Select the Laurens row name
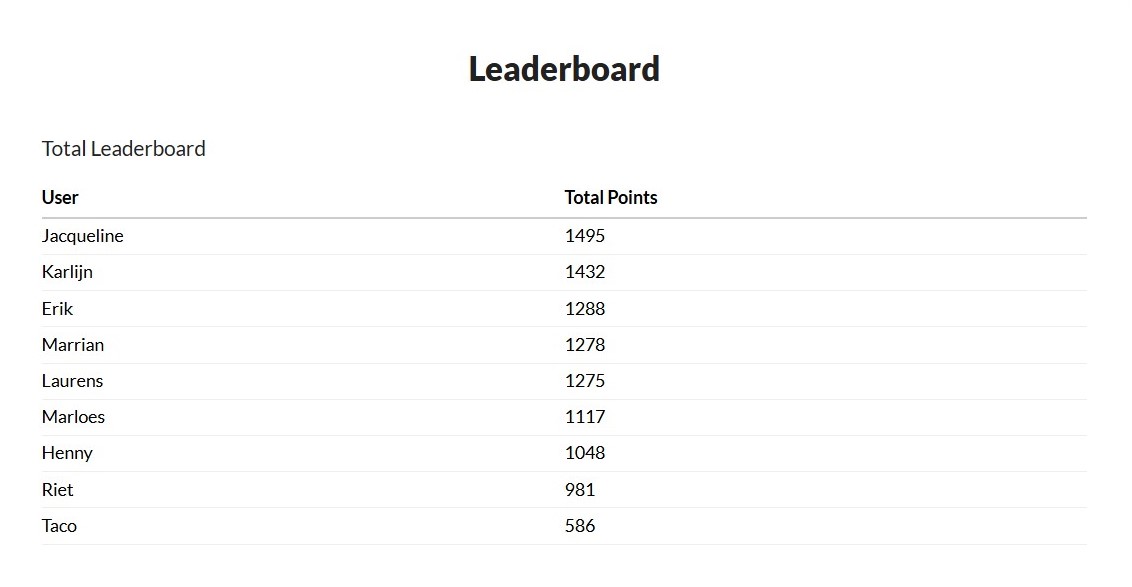 click(73, 381)
